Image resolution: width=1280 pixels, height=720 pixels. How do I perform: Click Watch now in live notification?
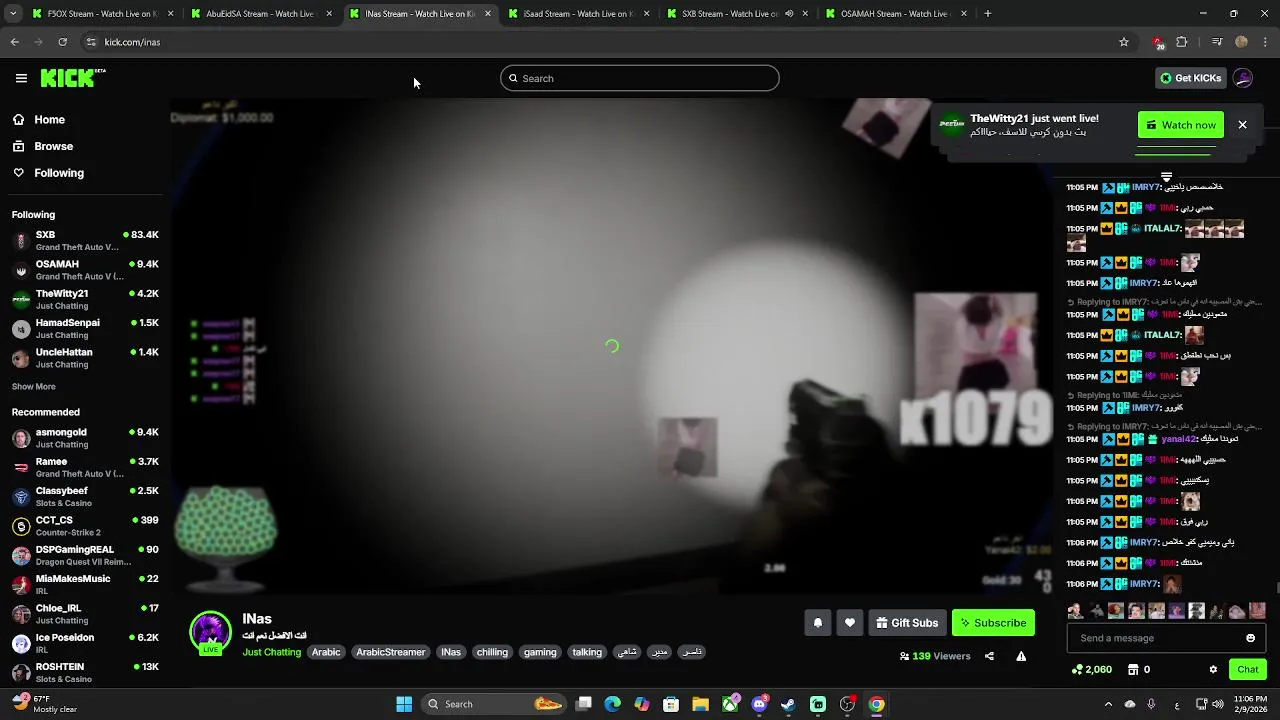tap(1181, 125)
